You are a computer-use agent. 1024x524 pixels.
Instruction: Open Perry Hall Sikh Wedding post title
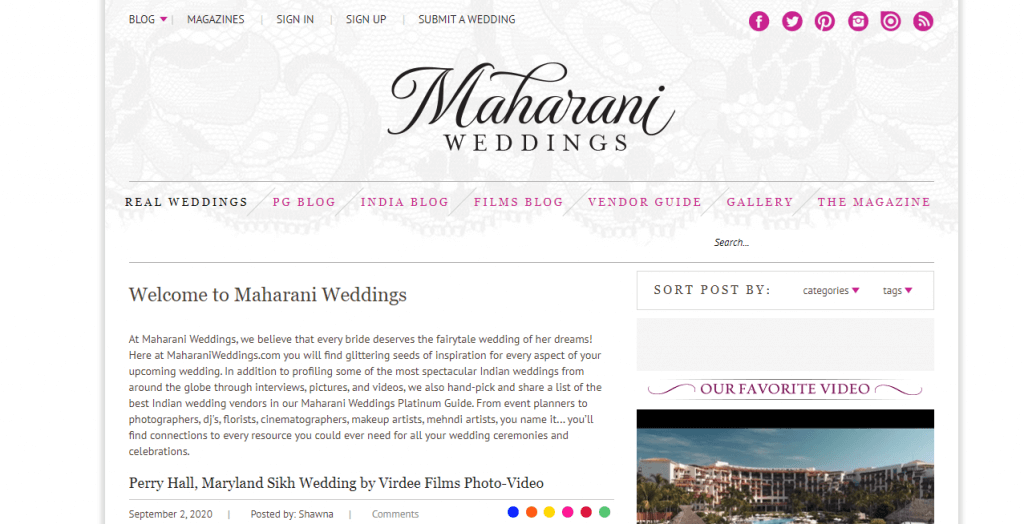point(336,483)
